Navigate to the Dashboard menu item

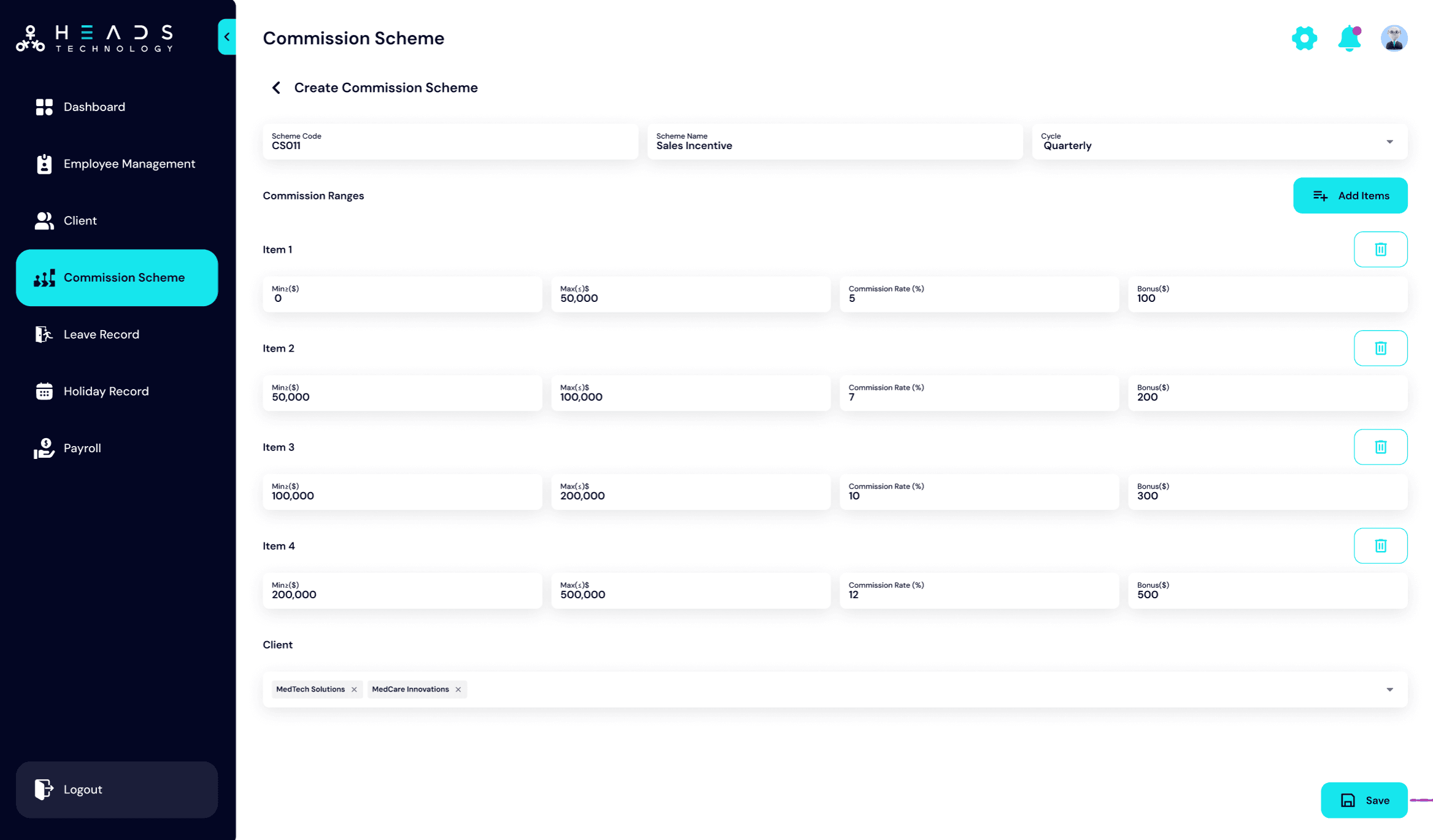coord(44,106)
